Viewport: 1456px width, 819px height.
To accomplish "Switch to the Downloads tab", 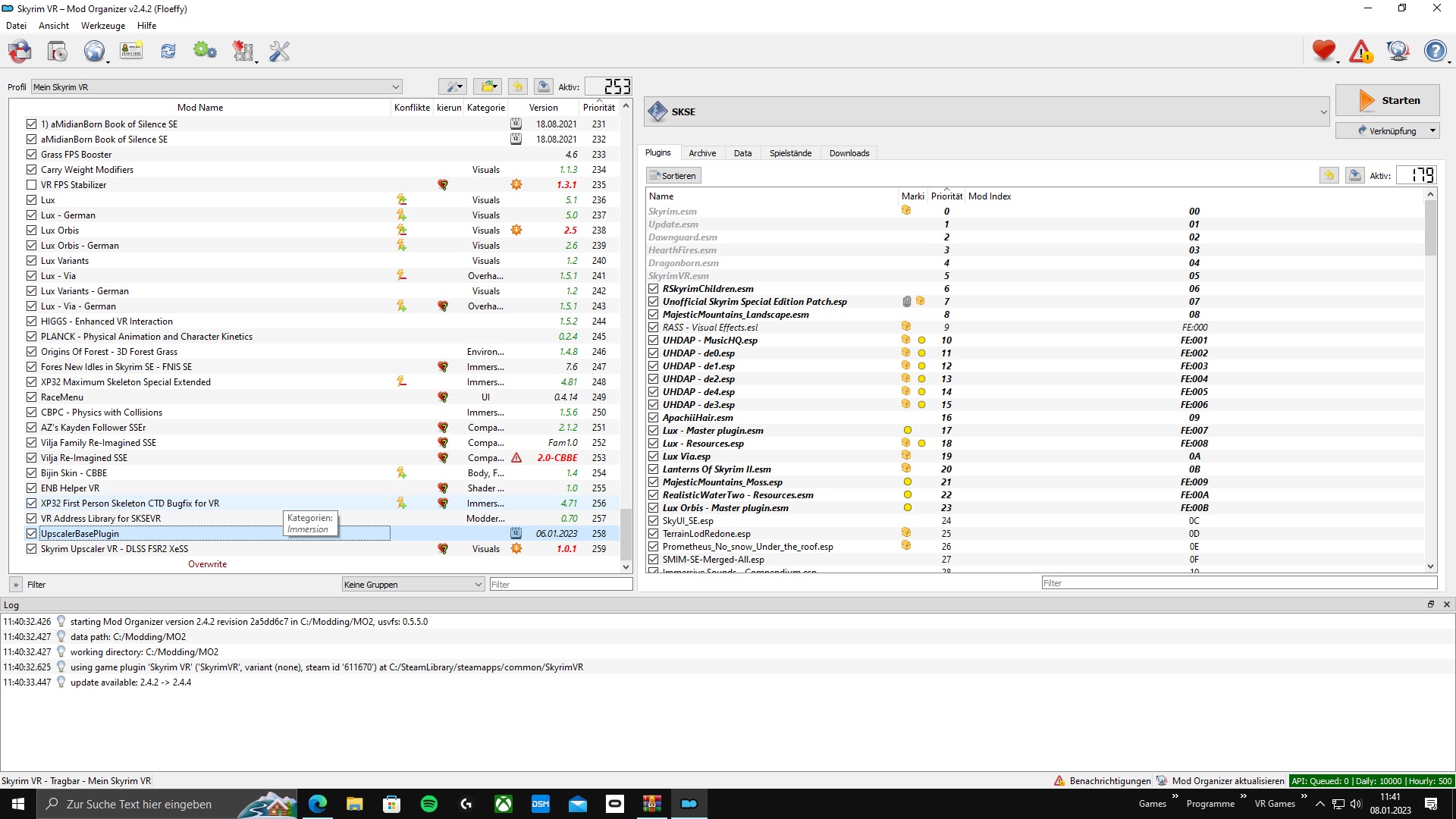I will point(849,153).
